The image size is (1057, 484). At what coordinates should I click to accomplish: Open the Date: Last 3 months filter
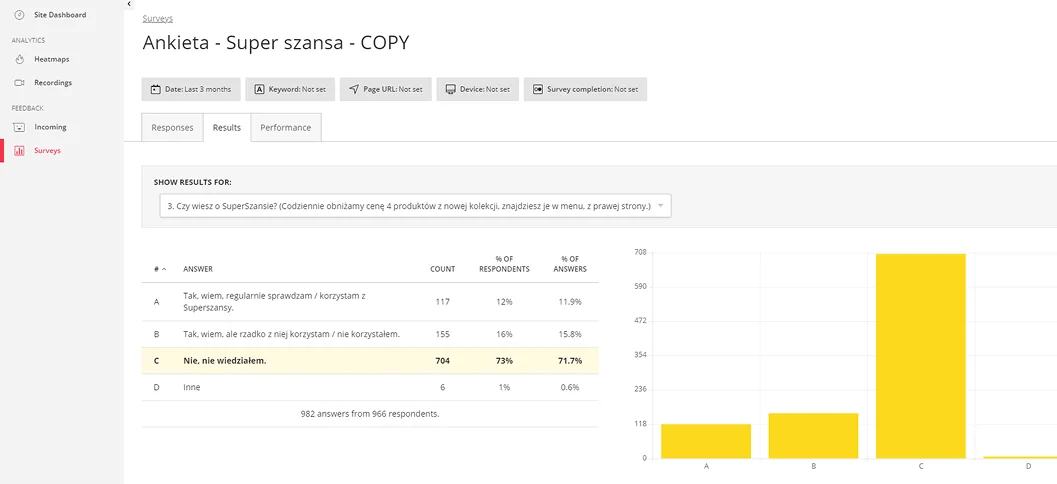pyautogui.click(x=191, y=90)
